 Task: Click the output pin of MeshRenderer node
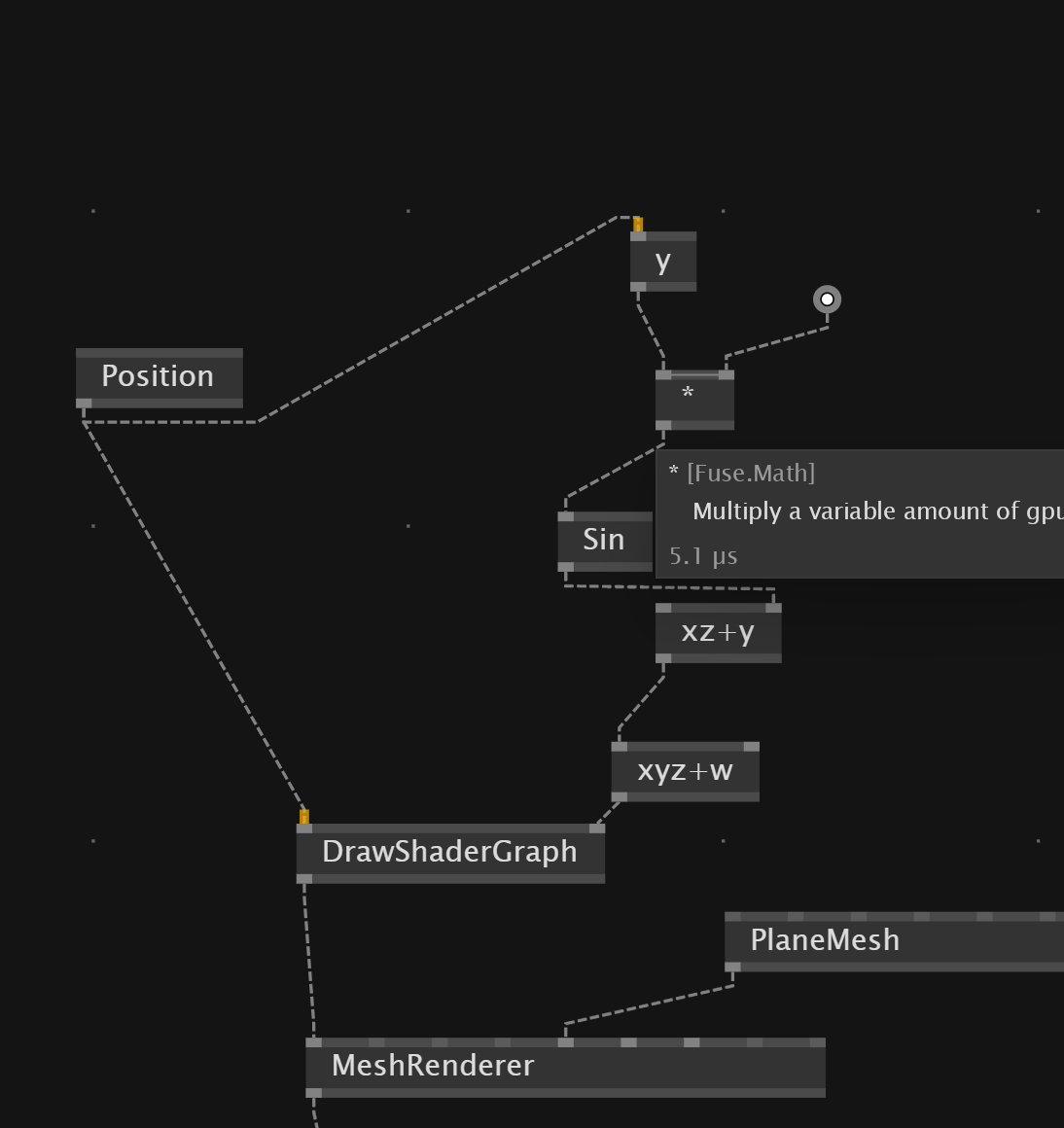[x=314, y=1093]
